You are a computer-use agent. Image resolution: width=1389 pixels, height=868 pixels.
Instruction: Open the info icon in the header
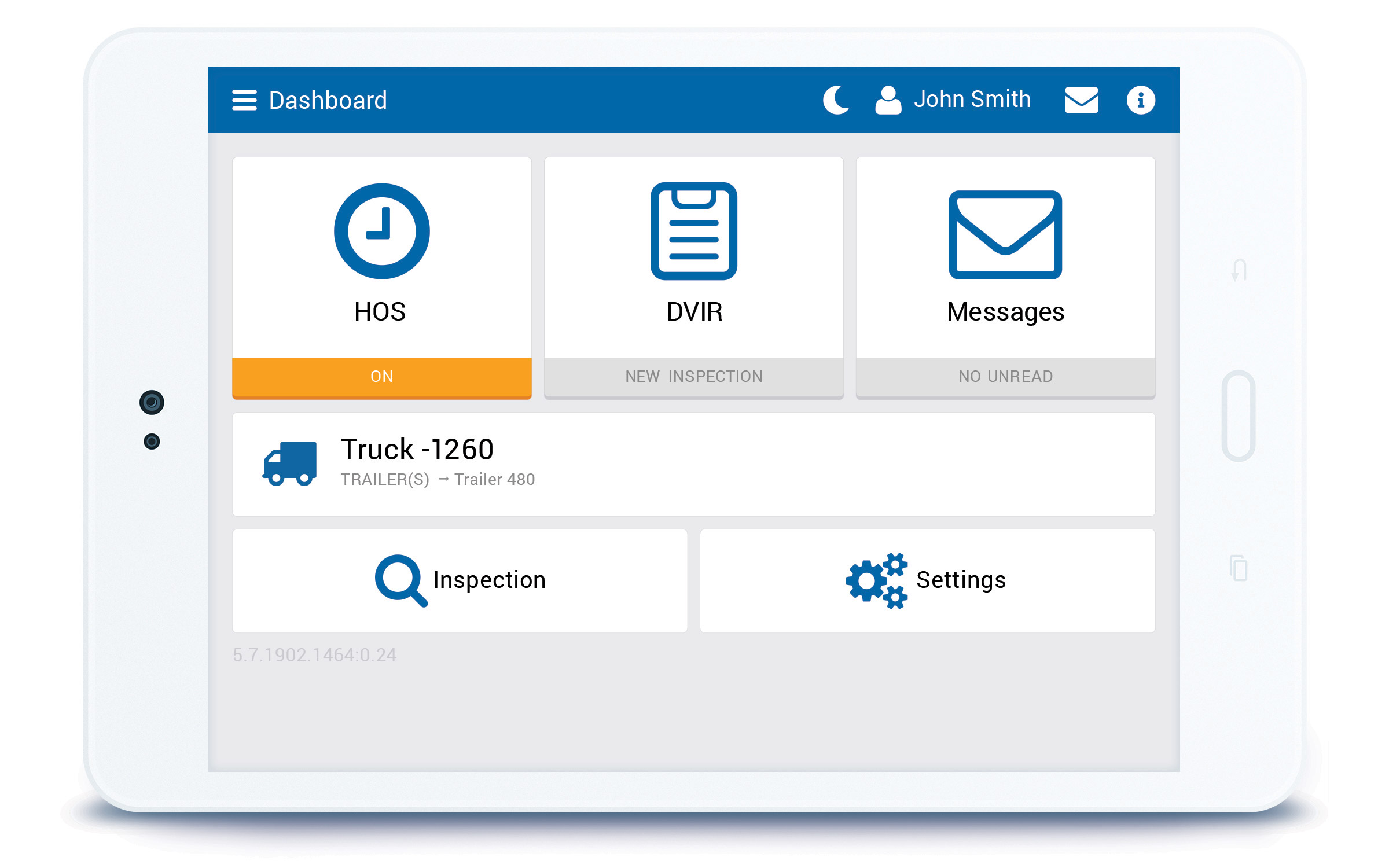[x=1140, y=100]
